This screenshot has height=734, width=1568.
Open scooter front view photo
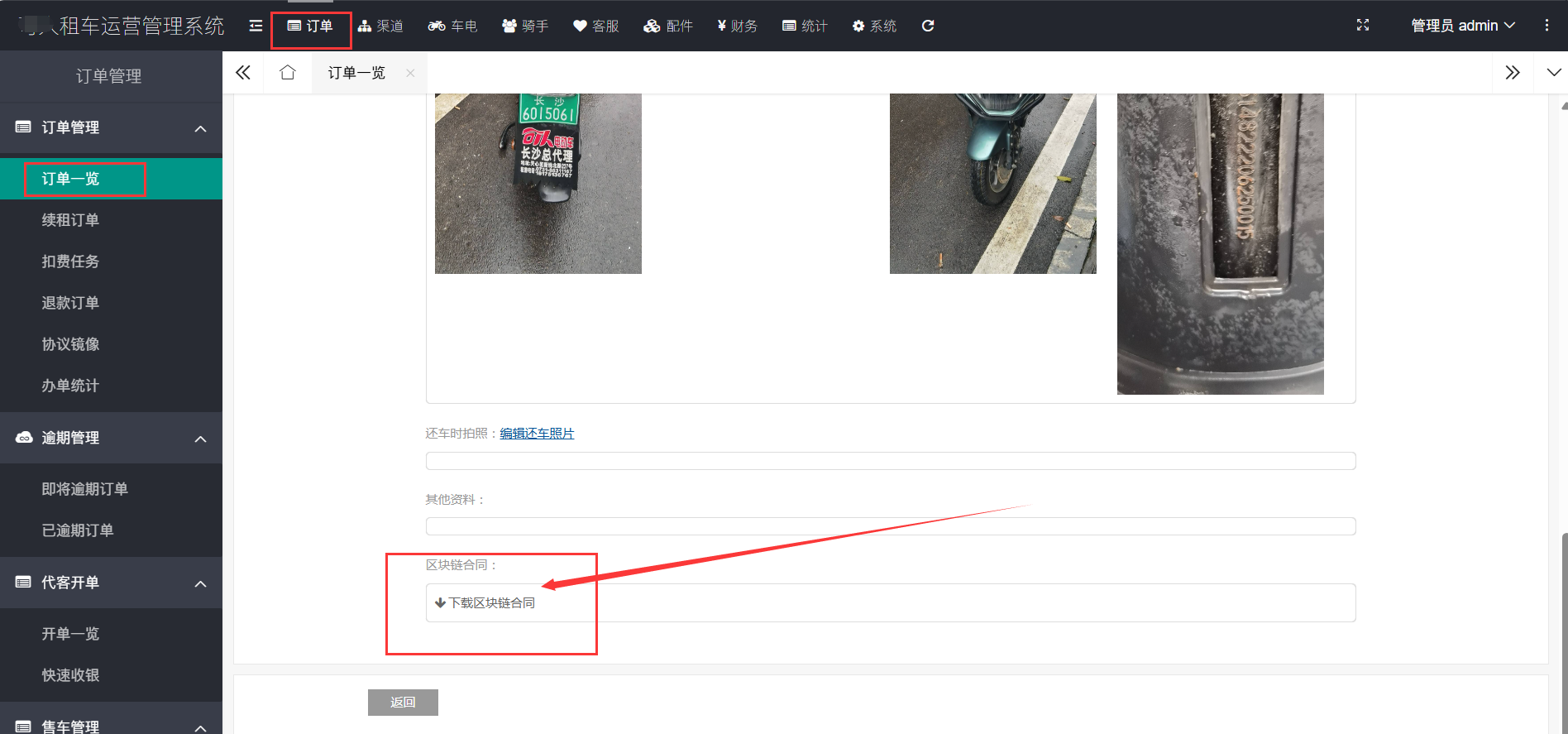pos(992,184)
